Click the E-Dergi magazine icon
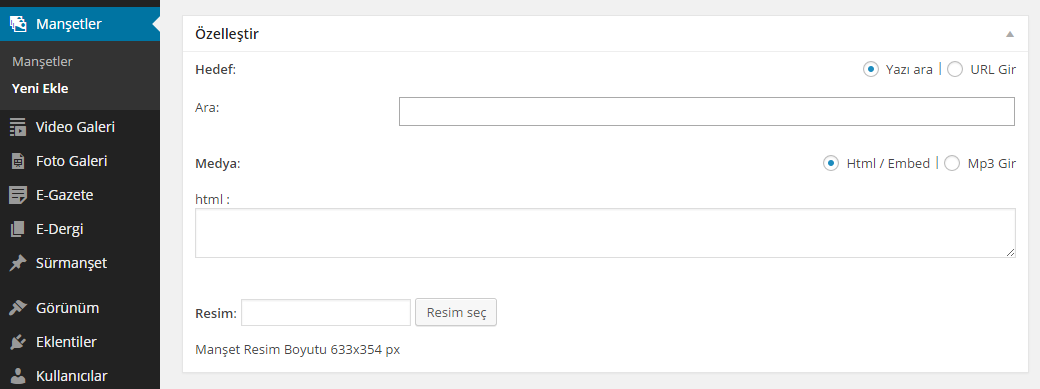 (18, 229)
